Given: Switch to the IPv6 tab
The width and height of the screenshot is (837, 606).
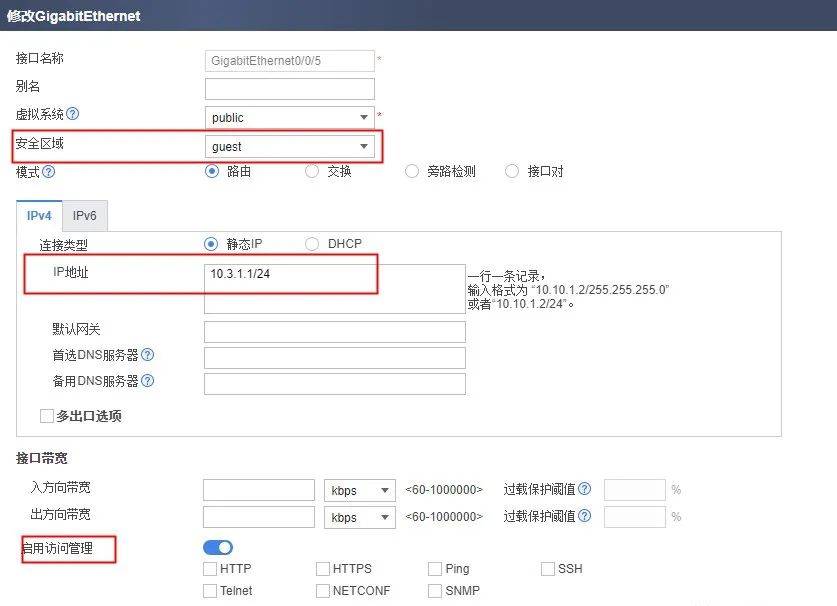Looking at the screenshot, I should pos(84,216).
